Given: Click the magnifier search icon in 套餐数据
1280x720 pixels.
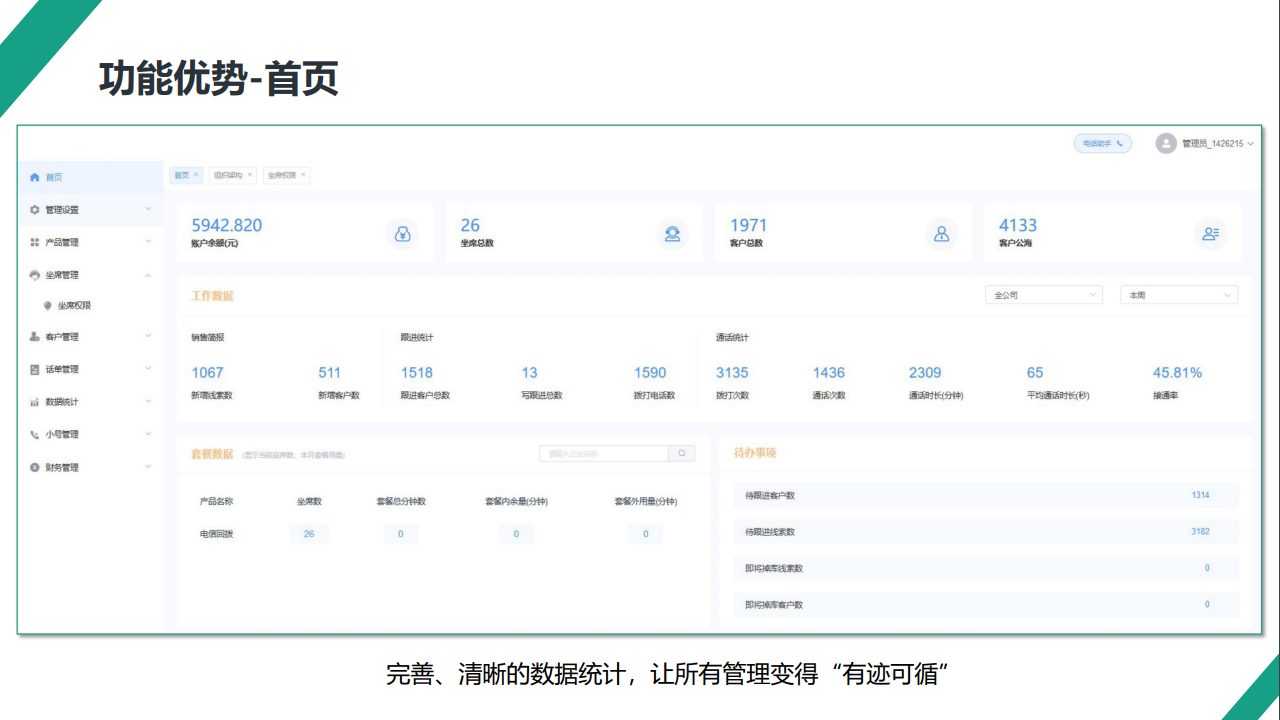Looking at the screenshot, I should (681, 453).
